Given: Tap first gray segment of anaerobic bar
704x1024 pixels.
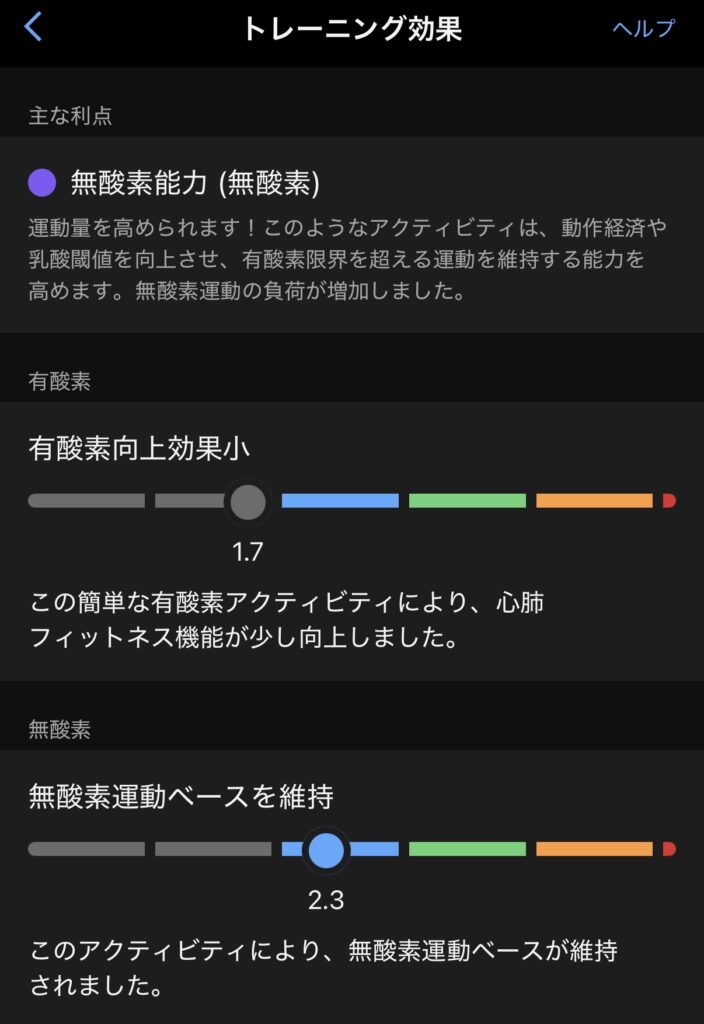Looking at the screenshot, I should tap(86, 850).
